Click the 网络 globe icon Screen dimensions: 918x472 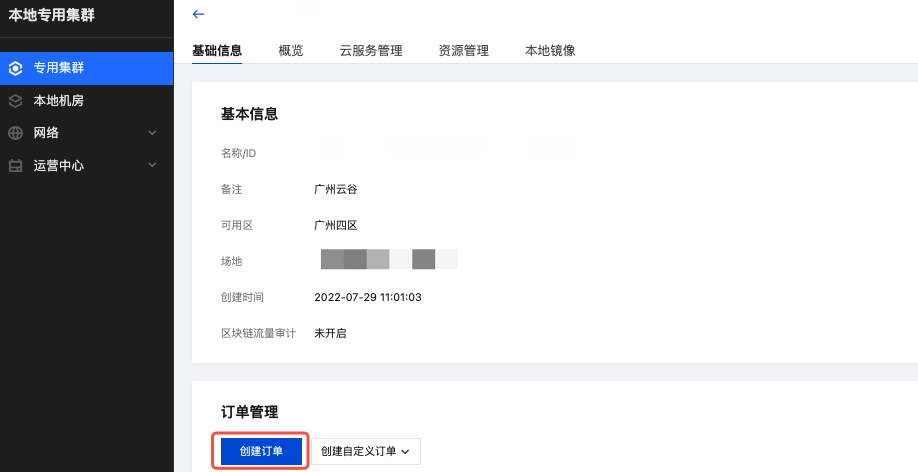click(x=15, y=133)
